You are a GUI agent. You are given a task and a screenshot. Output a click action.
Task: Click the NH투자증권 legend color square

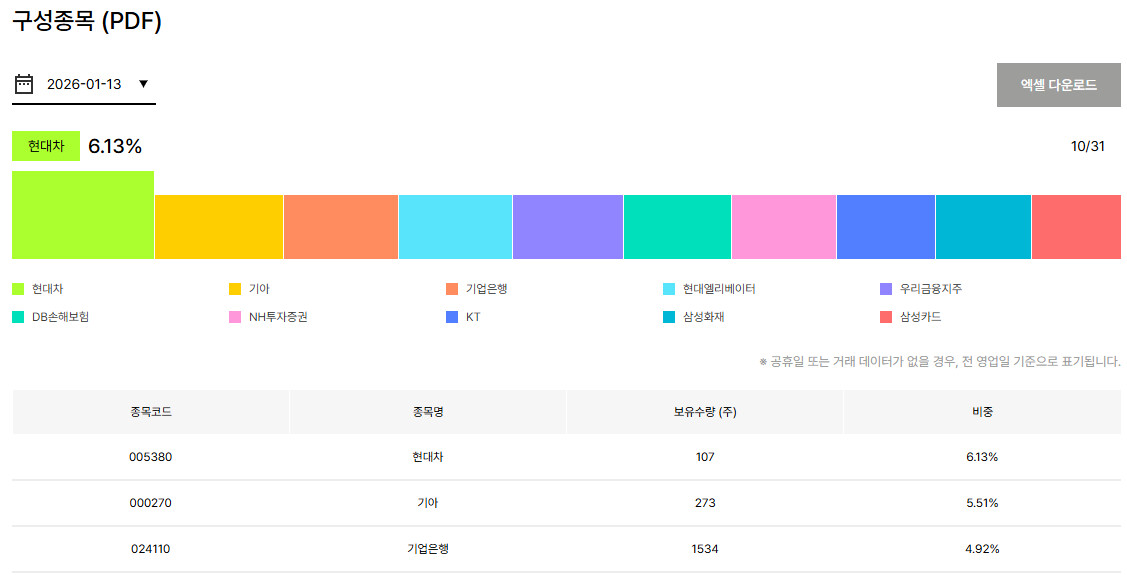pyautogui.click(x=235, y=317)
